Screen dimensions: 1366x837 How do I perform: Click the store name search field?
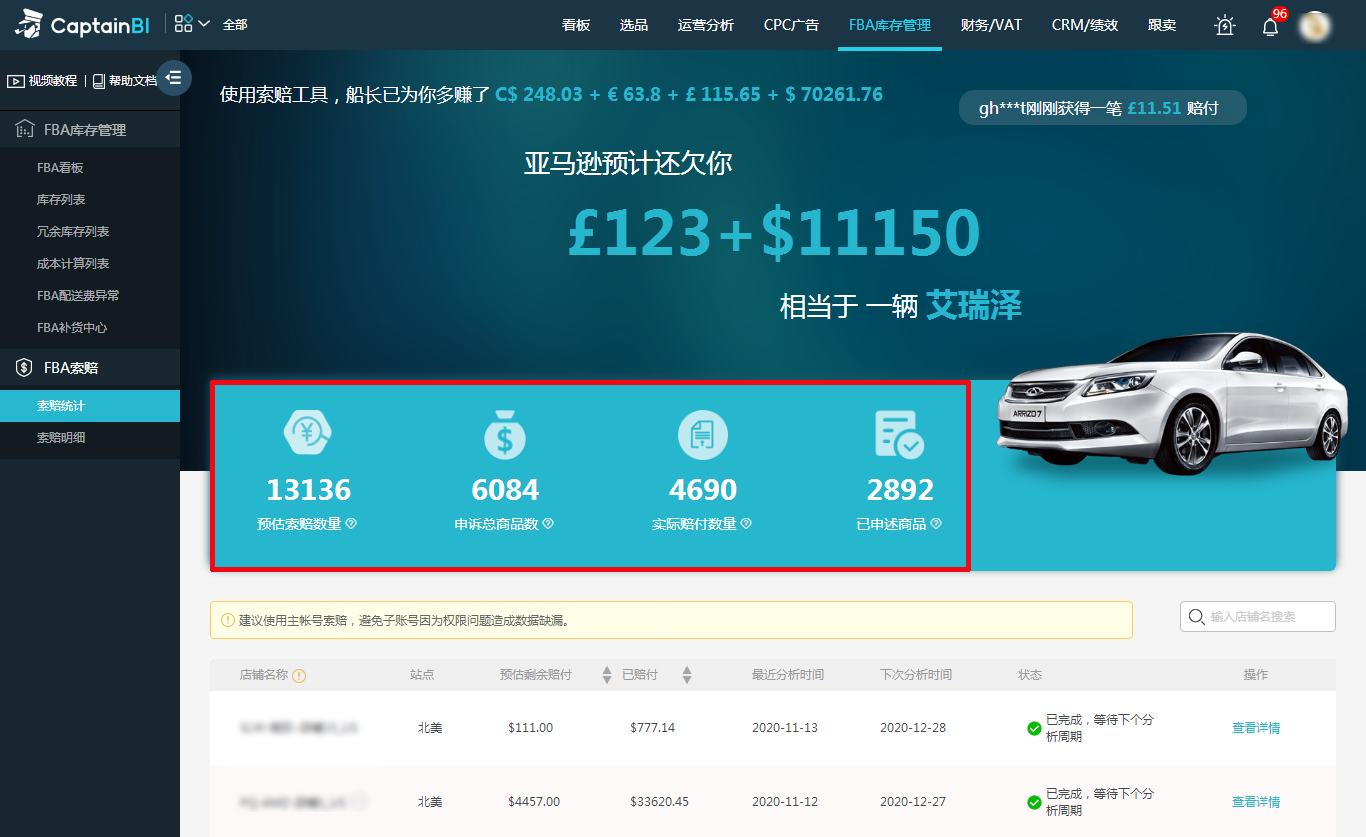click(x=1258, y=617)
